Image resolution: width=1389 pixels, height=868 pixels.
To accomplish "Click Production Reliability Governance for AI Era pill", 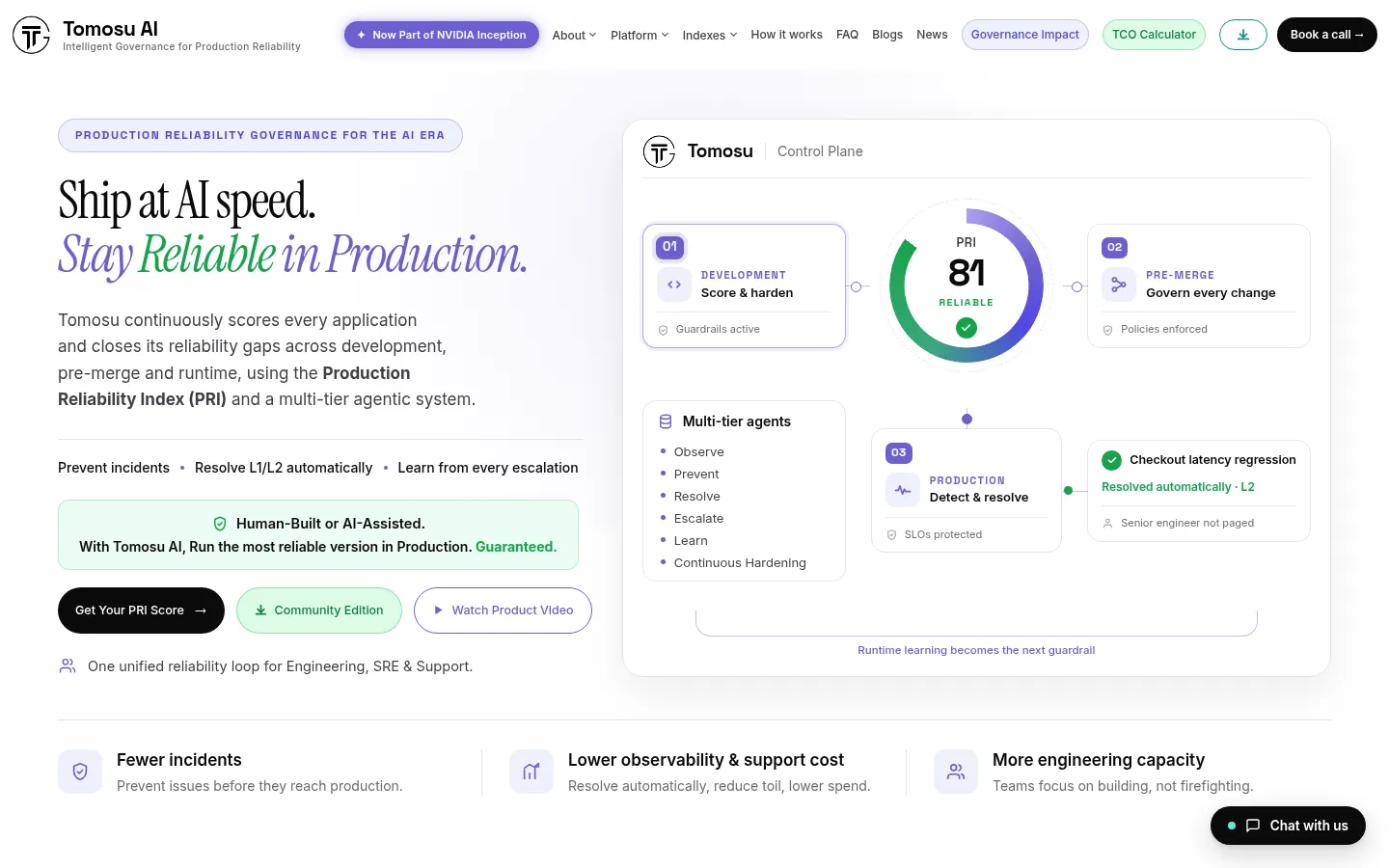I will coord(260,135).
